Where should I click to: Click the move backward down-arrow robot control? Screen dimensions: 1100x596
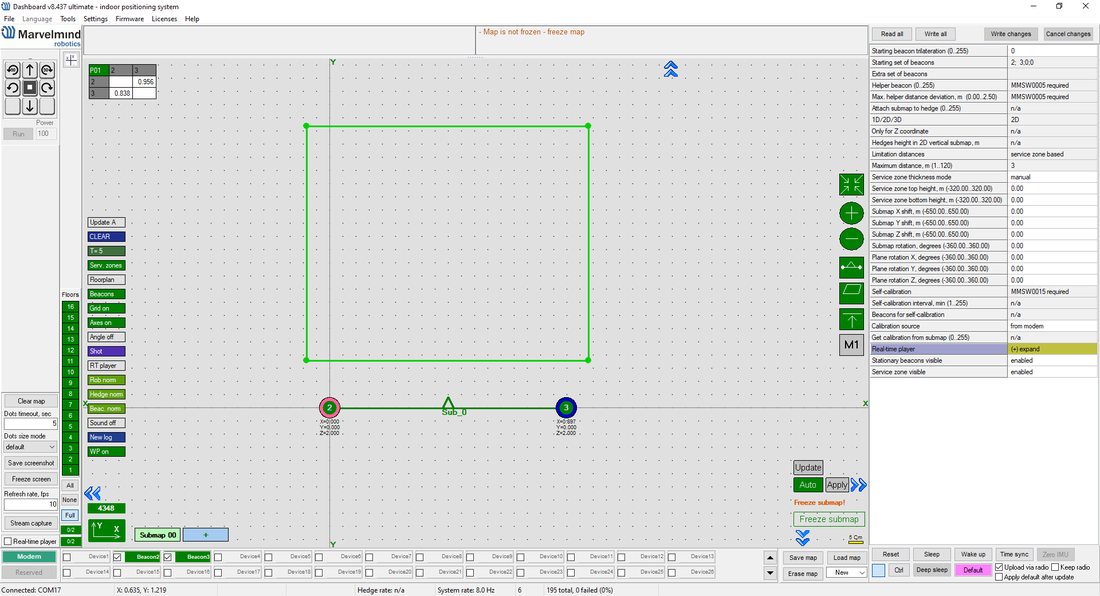pyautogui.click(x=29, y=106)
